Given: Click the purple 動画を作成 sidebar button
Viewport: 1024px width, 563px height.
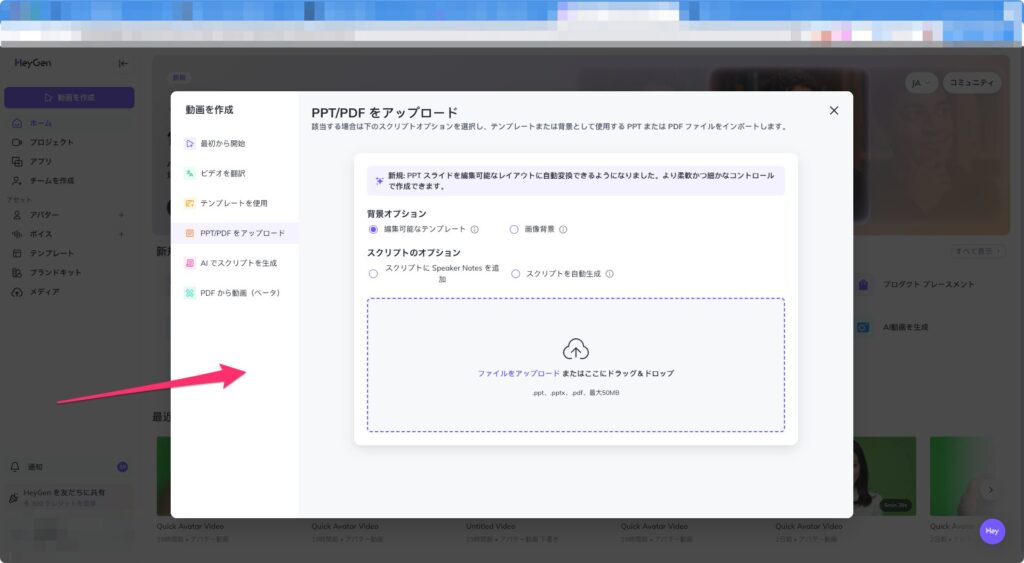Looking at the screenshot, I should click(x=69, y=97).
